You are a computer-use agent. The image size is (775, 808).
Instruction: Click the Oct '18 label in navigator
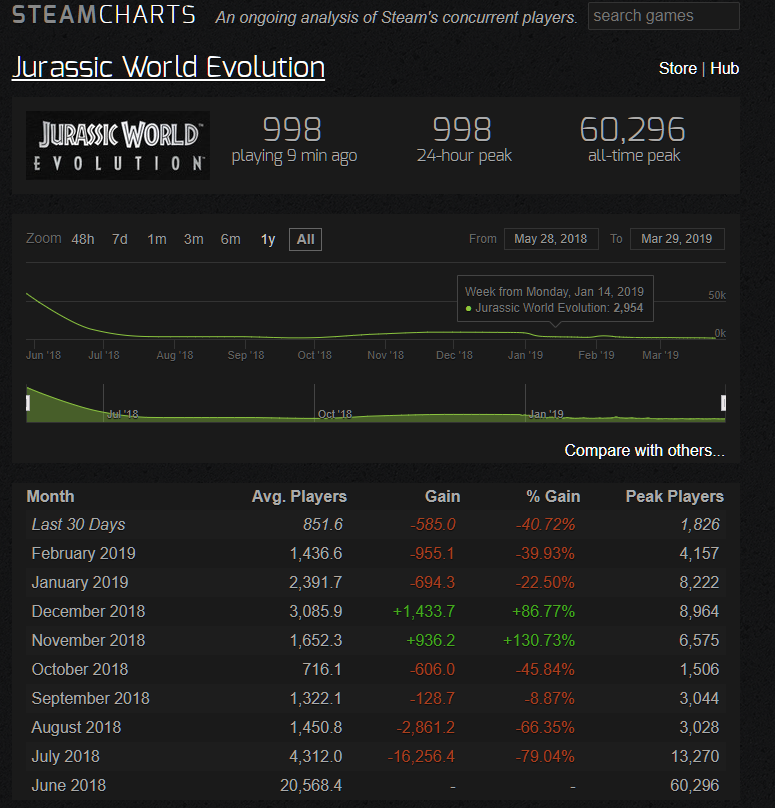pos(335,414)
